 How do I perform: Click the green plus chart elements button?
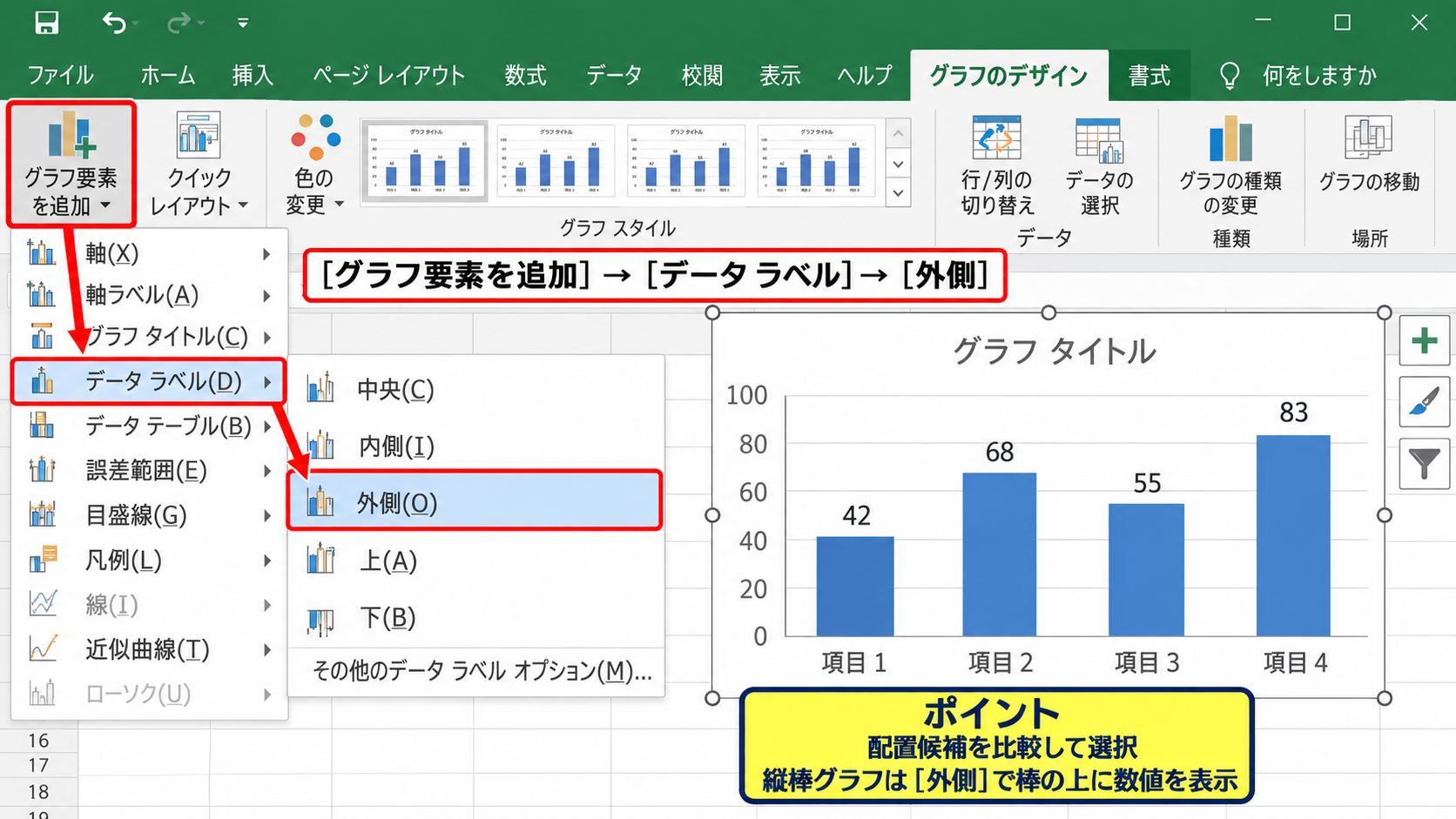pyautogui.click(x=1425, y=340)
